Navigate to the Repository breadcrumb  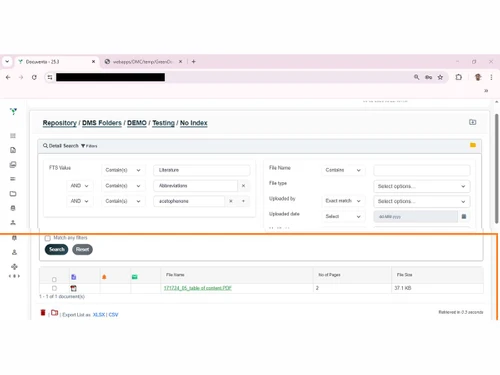pos(60,123)
